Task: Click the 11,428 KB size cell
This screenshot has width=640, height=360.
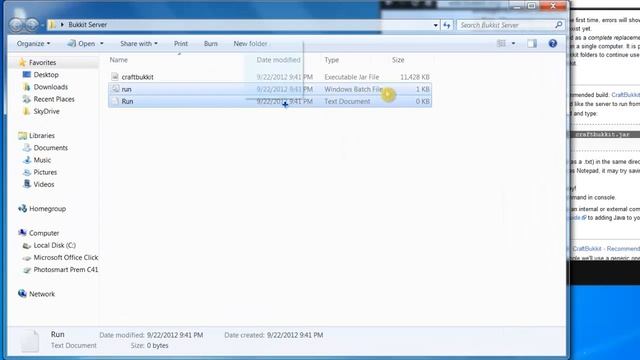Action: (x=415, y=77)
